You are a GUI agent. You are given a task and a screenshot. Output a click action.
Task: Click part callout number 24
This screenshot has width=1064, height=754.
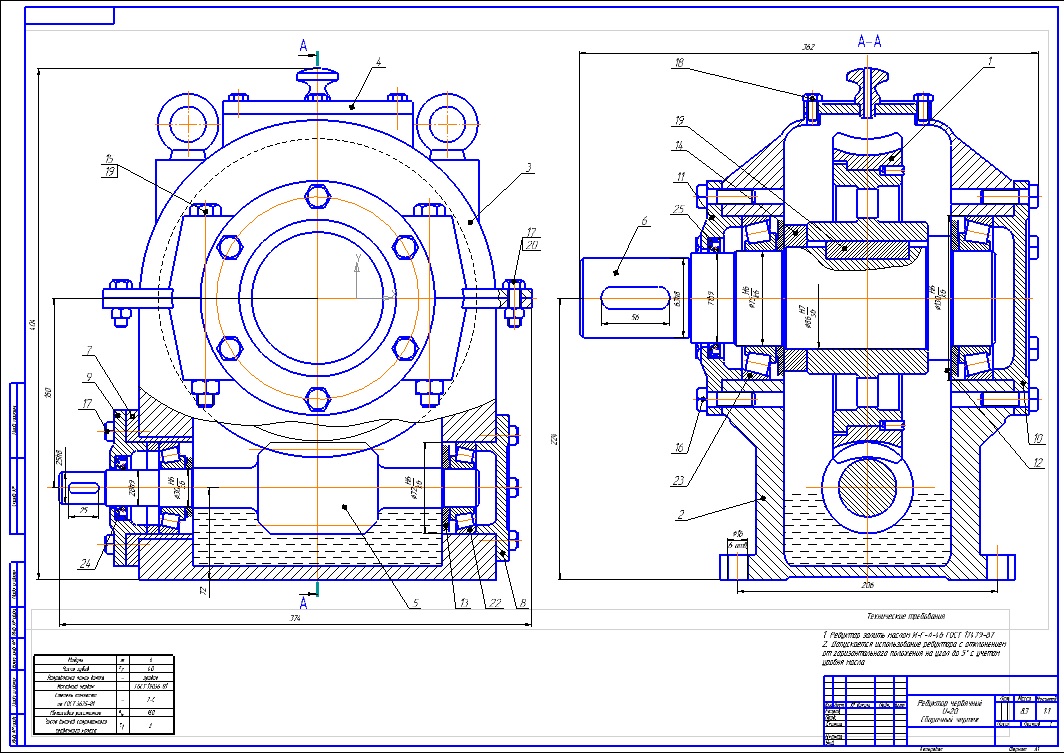(85, 563)
